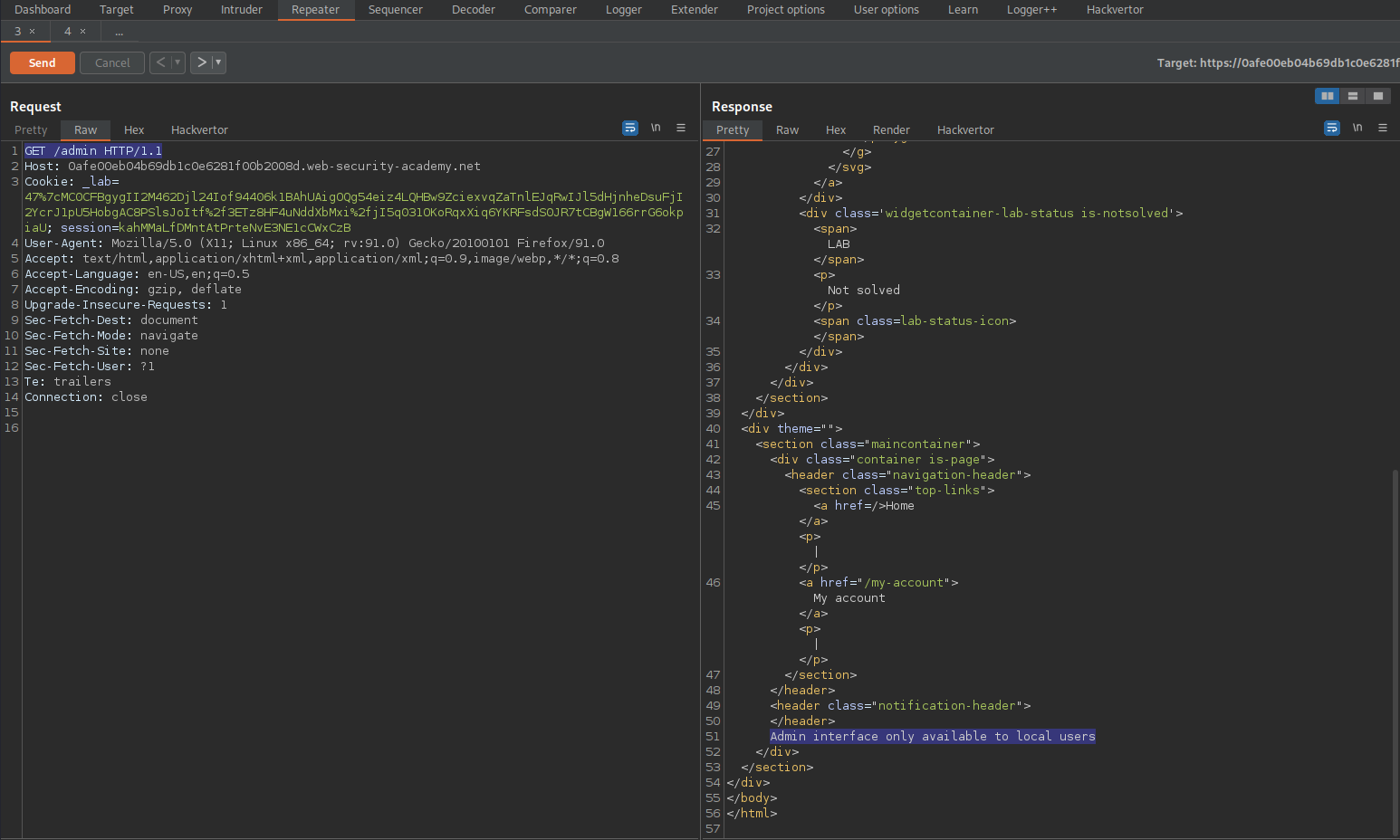Image resolution: width=1400 pixels, height=840 pixels.
Task: Switch Response view to Hex
Action: pos(836,130)
